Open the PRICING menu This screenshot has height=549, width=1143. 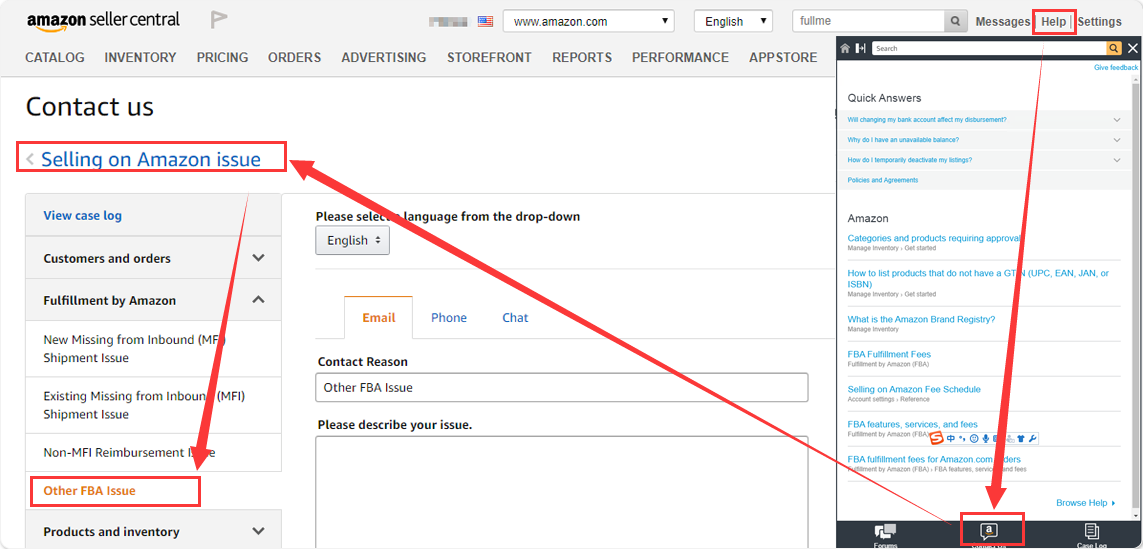click(222, 58)
